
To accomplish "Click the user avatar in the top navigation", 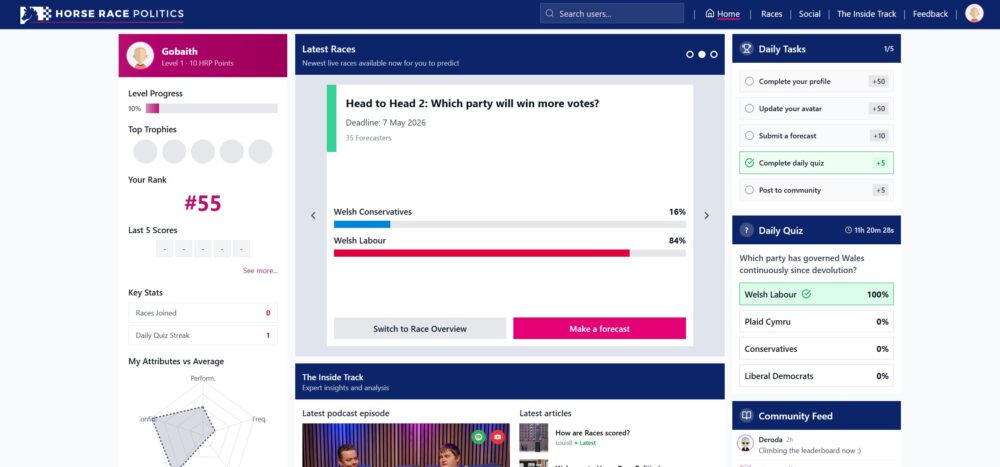I will 974,14.
